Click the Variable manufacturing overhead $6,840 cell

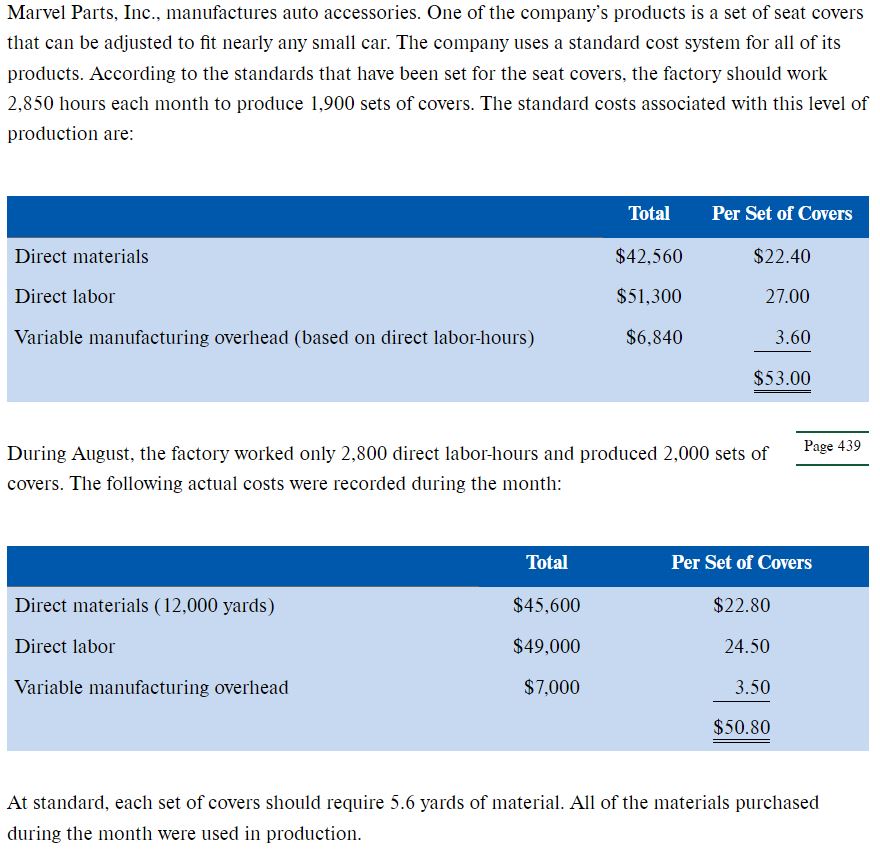click(x=654, y=337)
